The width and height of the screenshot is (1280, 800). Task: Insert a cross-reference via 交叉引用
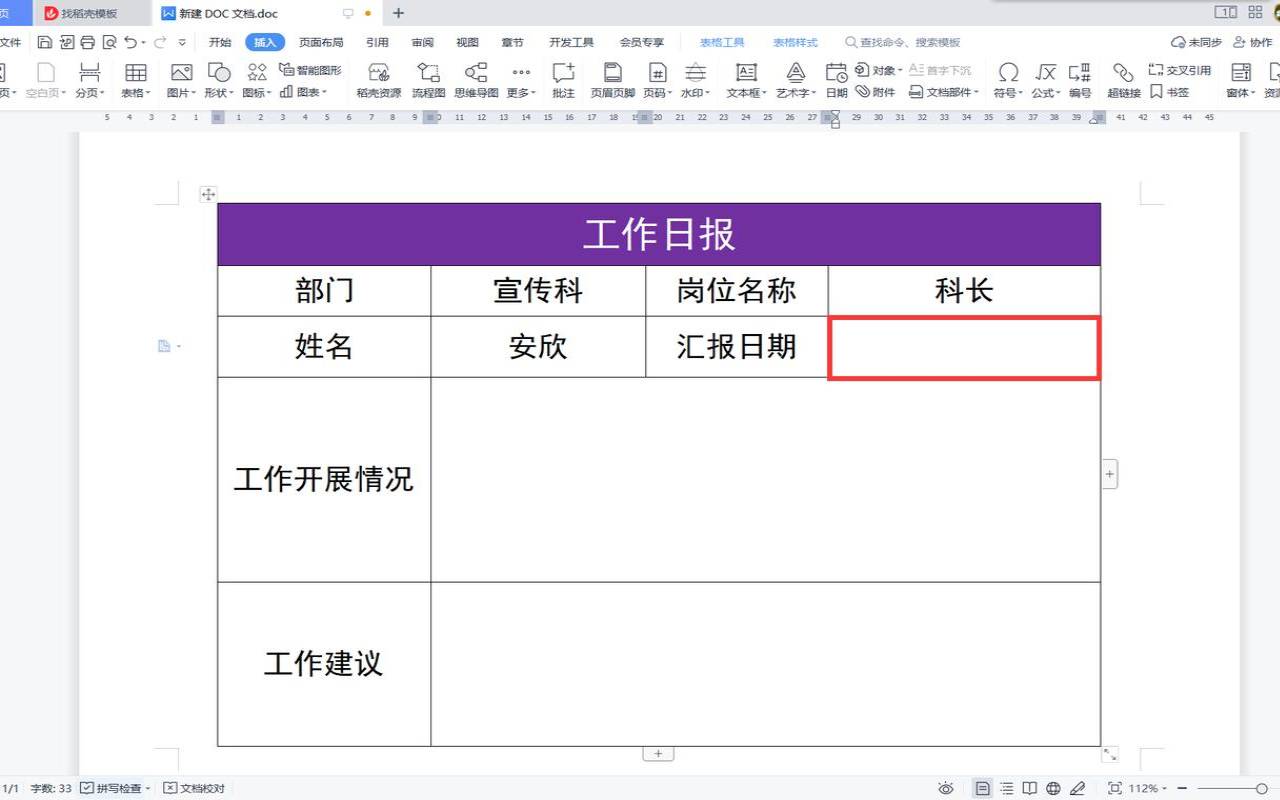pos(1184,70)
